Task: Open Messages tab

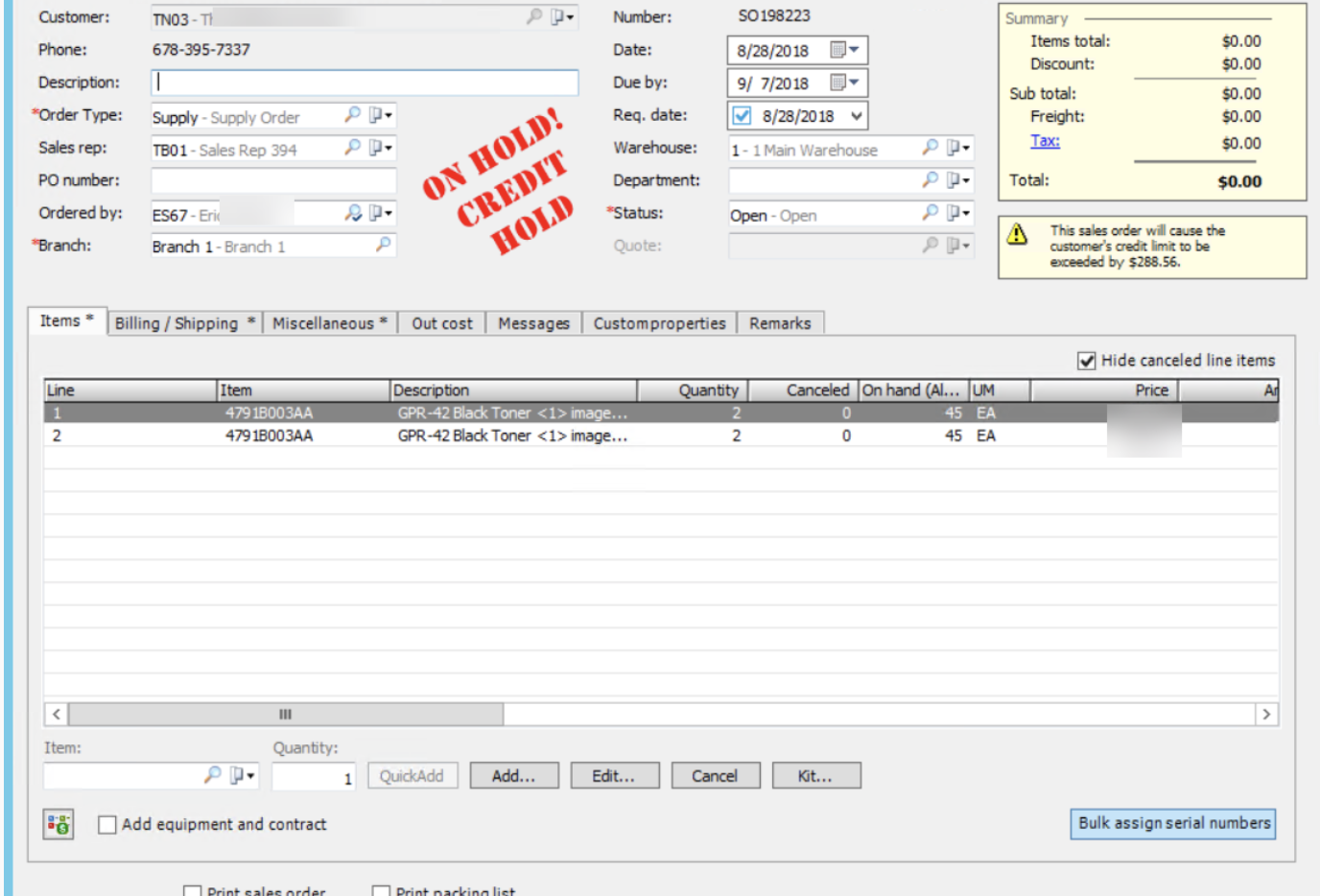Action: pos(533,323)
